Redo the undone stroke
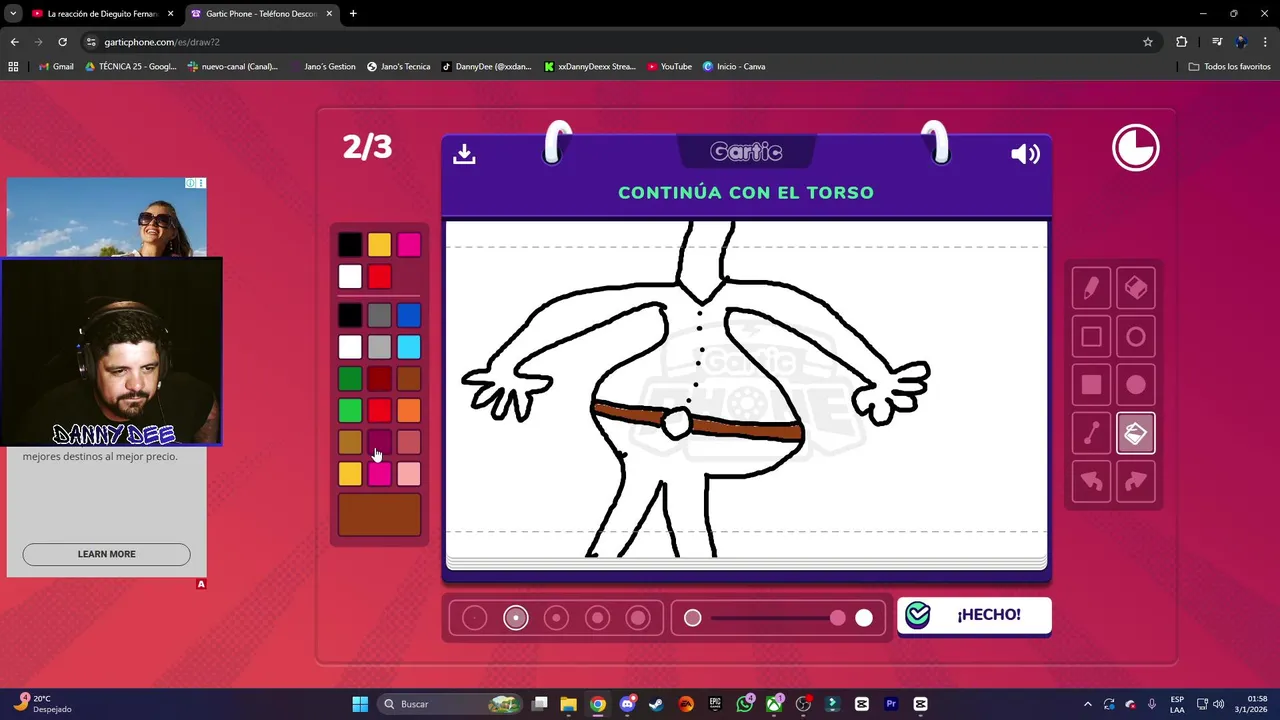This screenshot has height=720, width=1280. (x=1136, y=482)
